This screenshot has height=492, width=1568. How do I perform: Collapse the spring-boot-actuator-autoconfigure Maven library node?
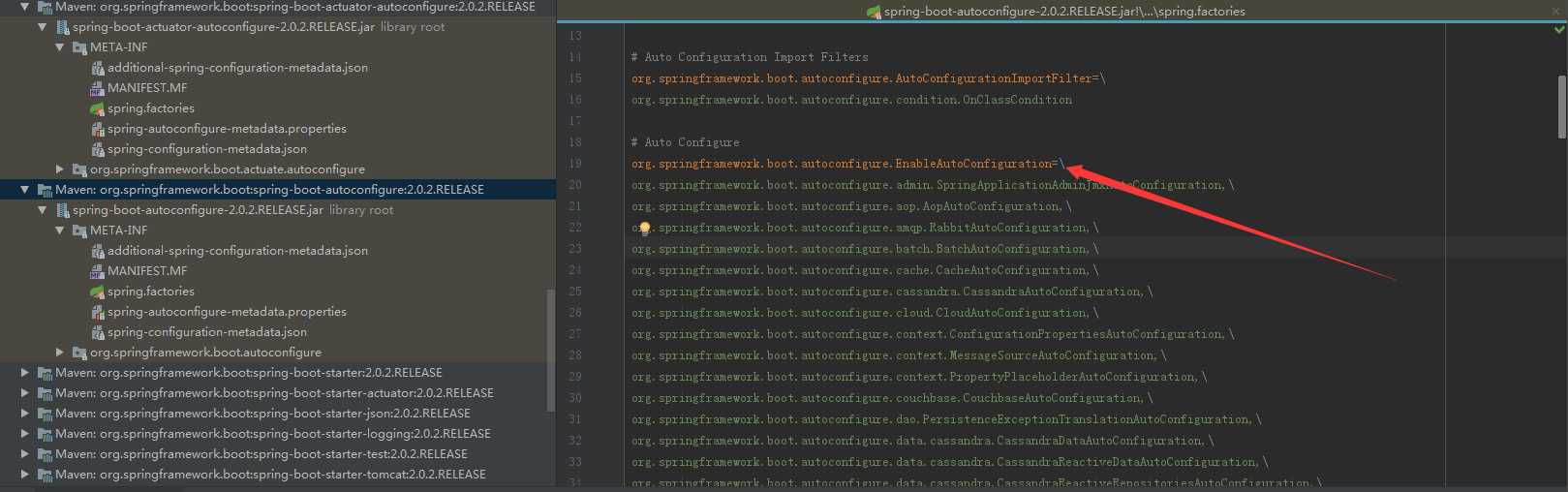pos(25,7)
